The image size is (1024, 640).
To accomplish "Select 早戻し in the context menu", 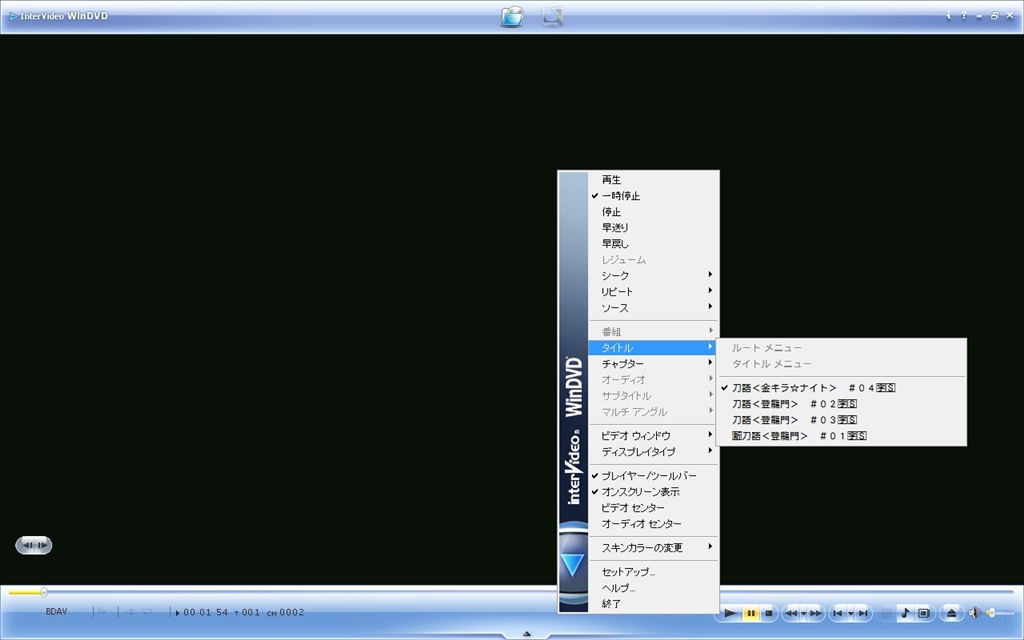I will [653, 244].
